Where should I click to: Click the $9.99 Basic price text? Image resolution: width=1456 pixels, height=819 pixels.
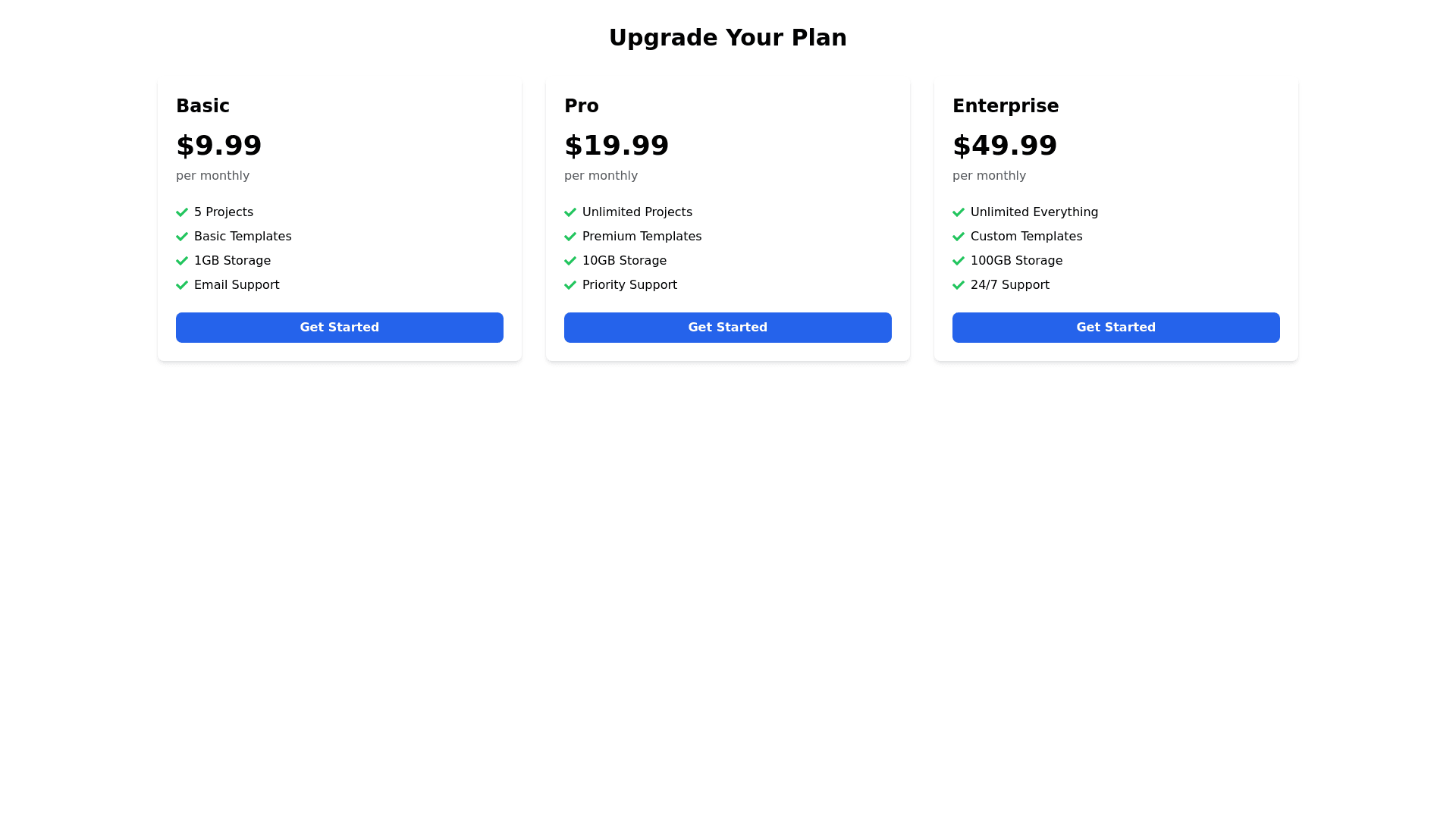218,146
